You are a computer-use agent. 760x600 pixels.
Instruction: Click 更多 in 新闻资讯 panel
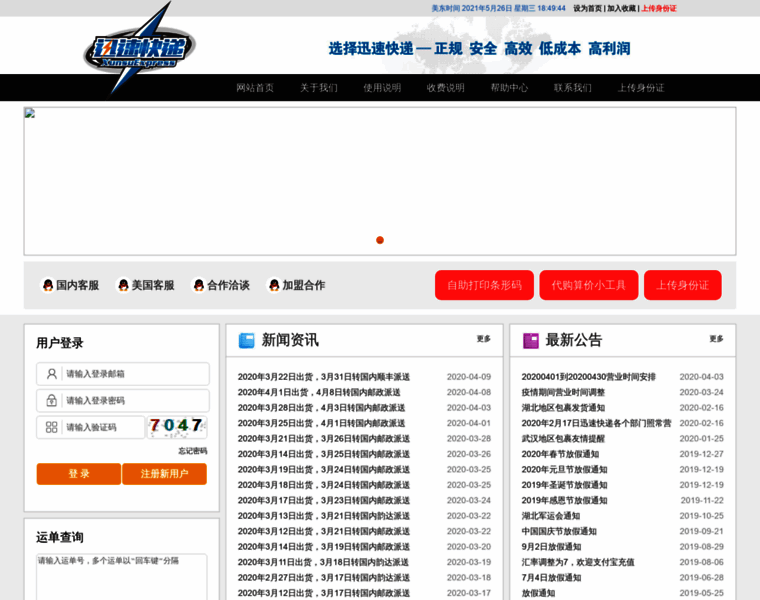click(483, 339)
